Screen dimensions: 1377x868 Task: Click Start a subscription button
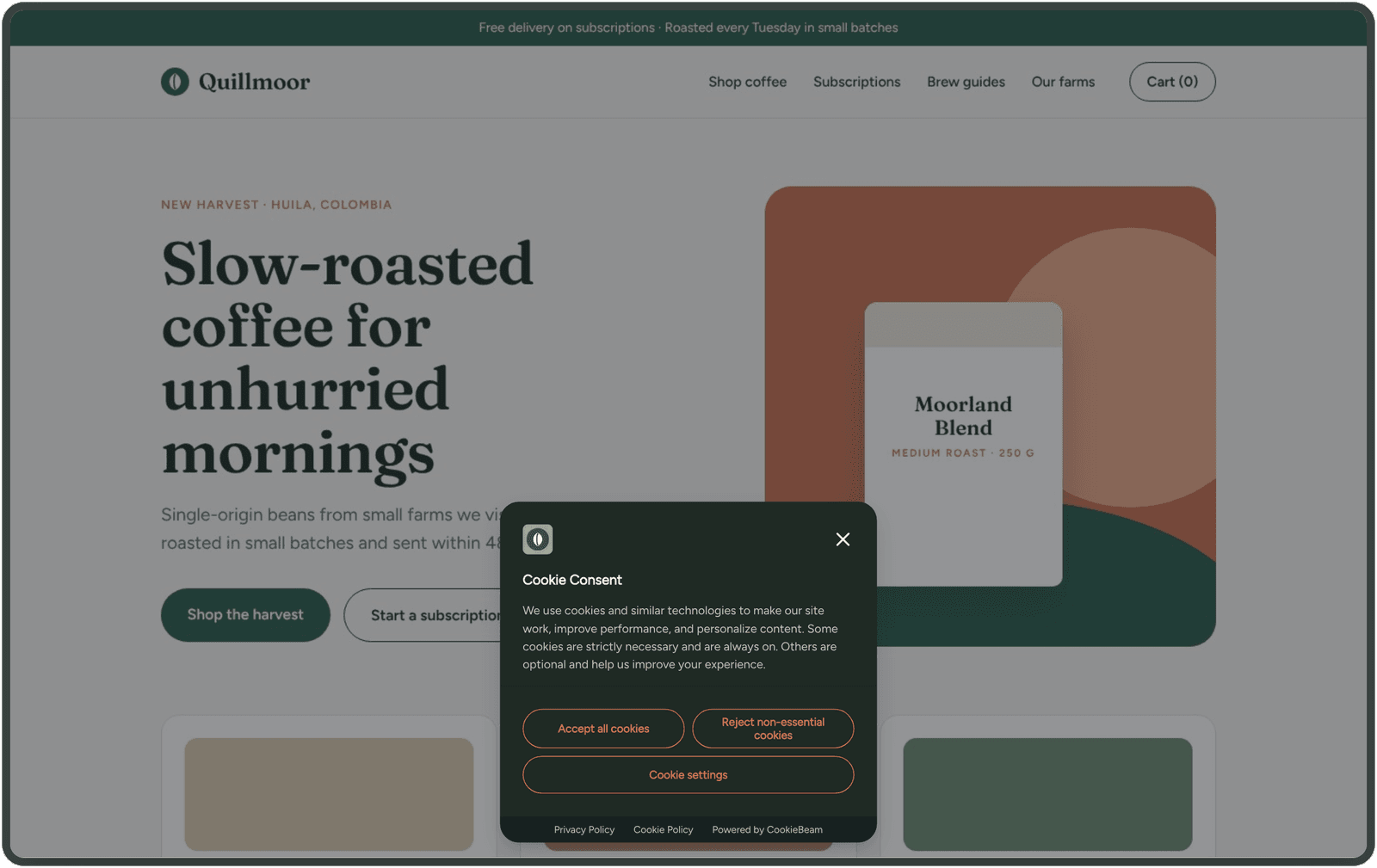click(x=423, y=615)
